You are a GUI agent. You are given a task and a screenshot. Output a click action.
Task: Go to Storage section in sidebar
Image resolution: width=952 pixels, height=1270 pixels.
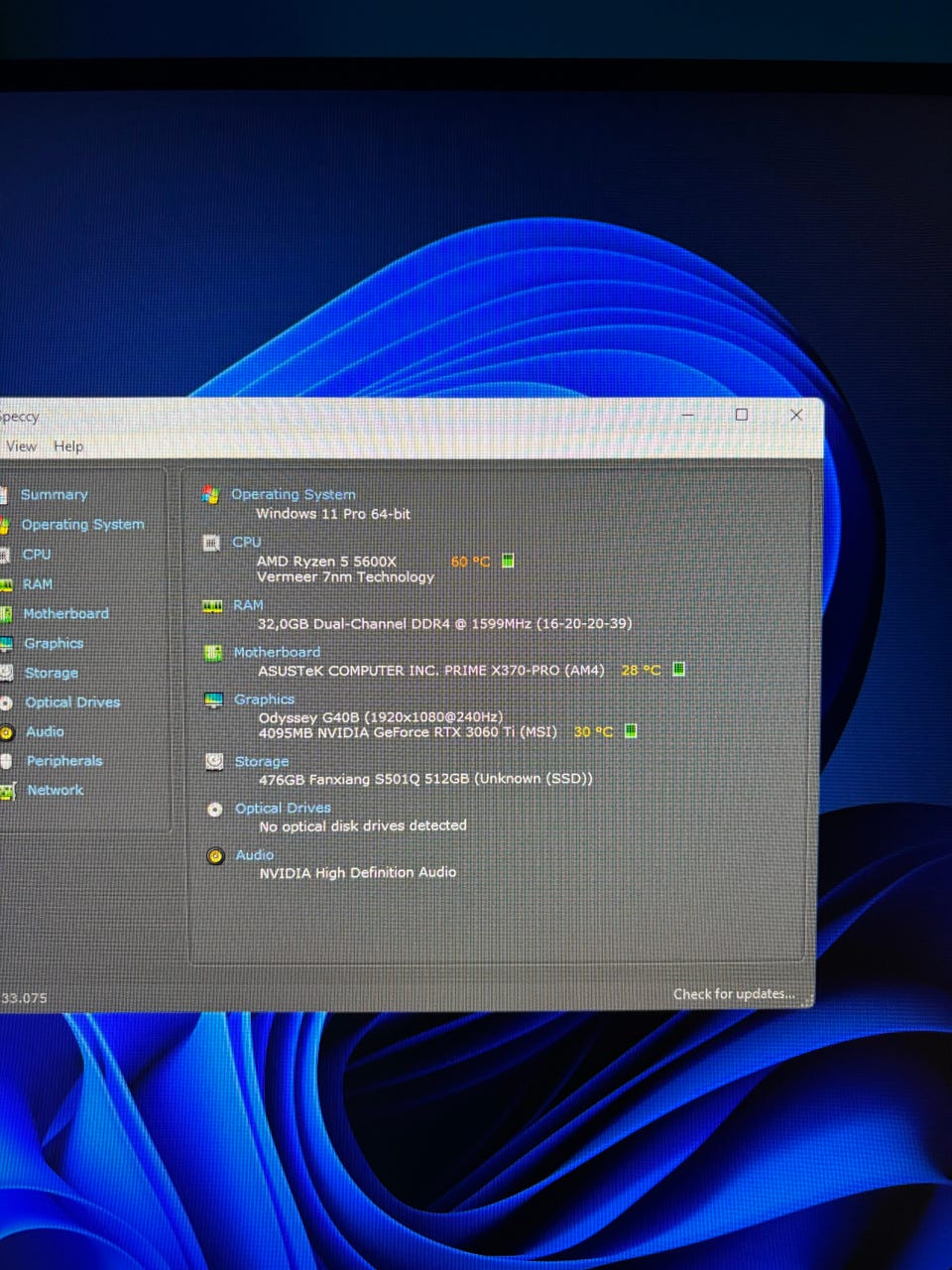(52, 673)
